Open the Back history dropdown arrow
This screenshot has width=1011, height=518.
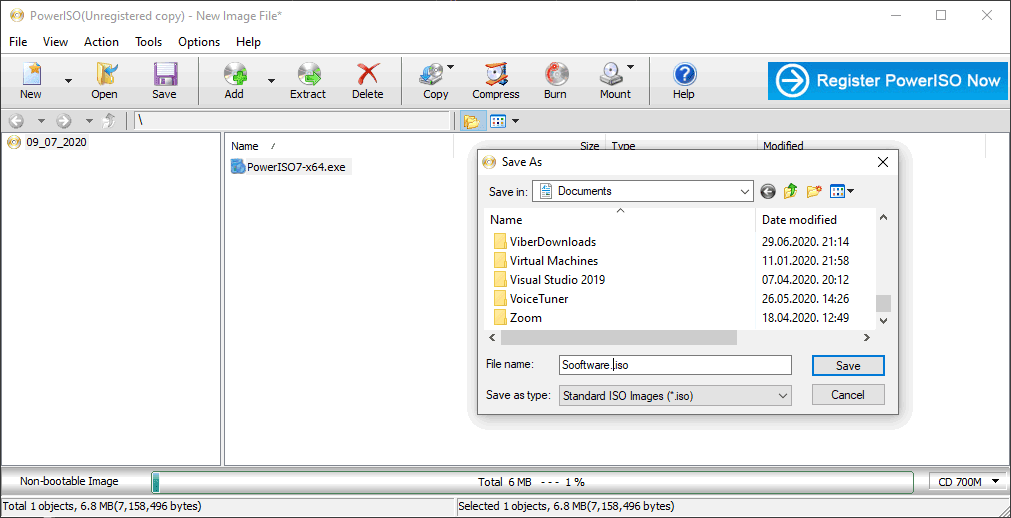tap(41, 121)
